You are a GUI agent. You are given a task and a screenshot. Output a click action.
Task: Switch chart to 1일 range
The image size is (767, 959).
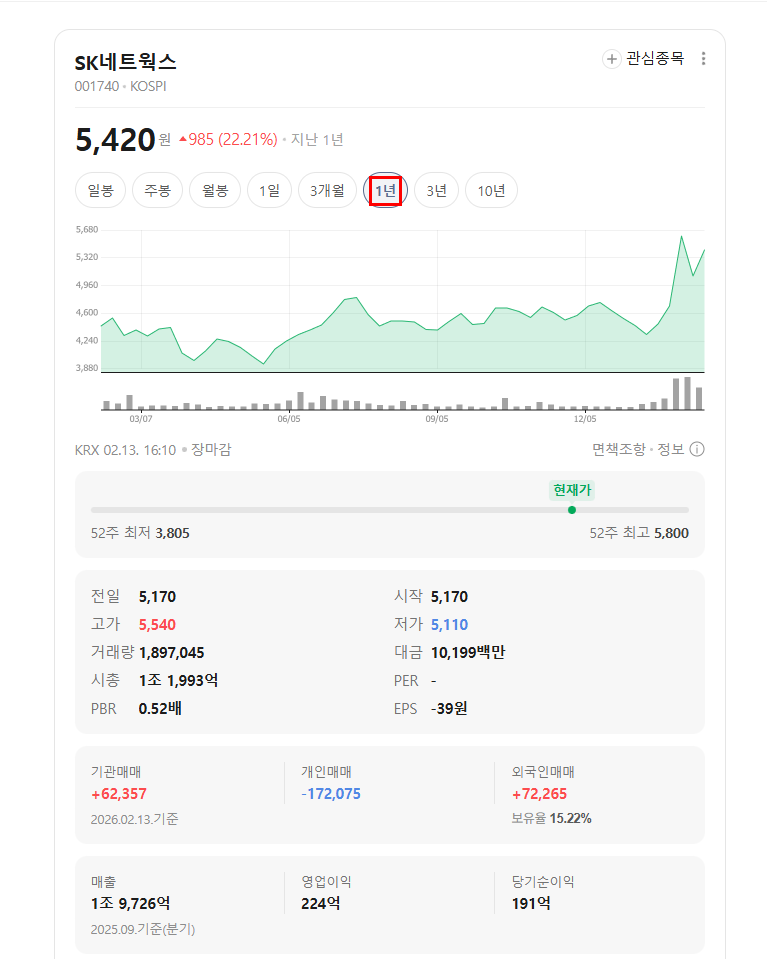[269, 191]
